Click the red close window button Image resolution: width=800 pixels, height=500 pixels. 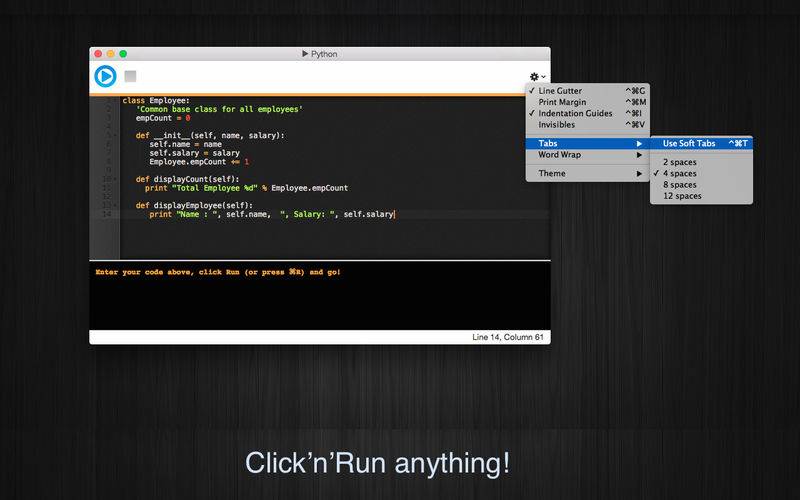[x=98, y=54]
